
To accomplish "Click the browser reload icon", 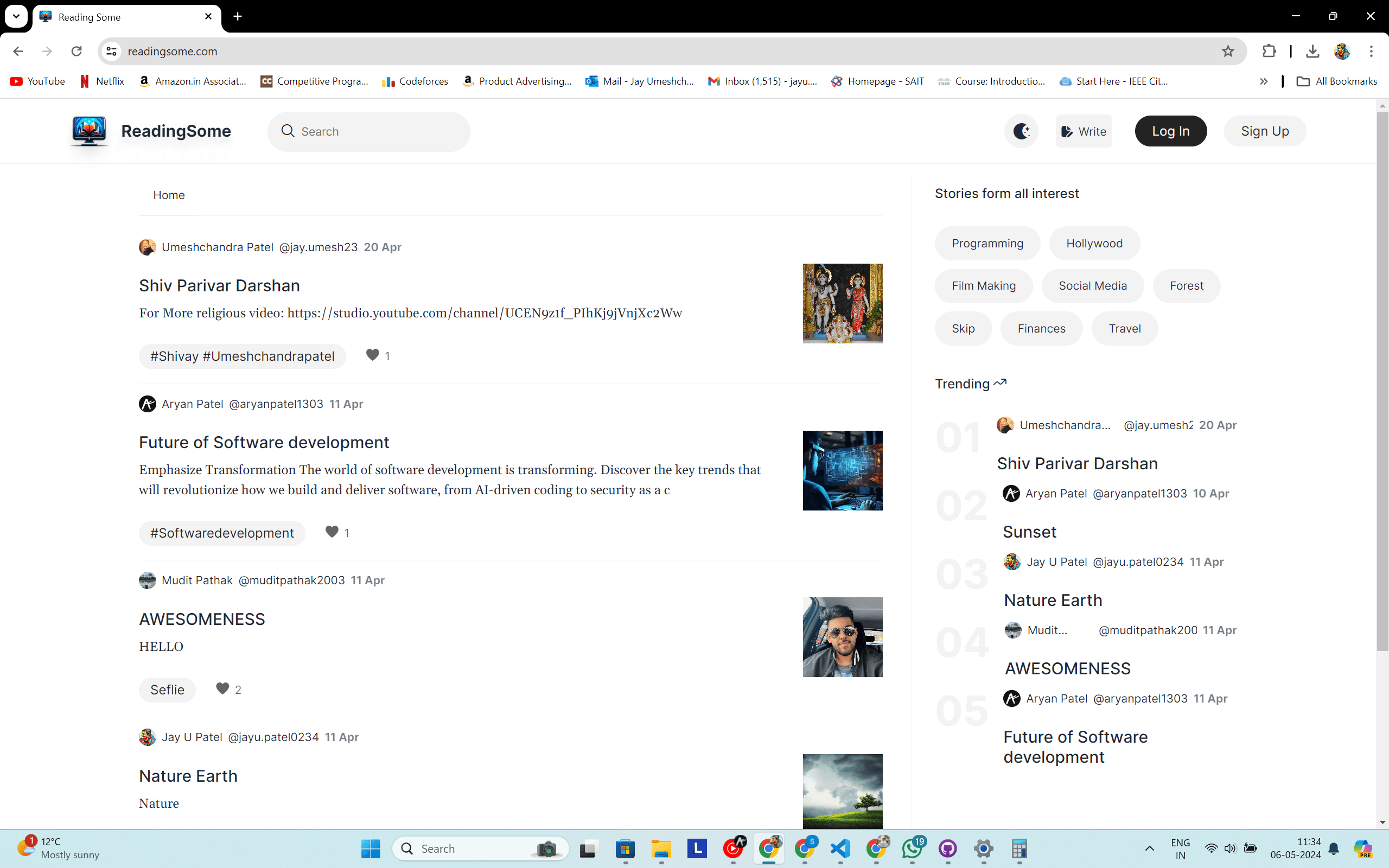I will tap(77, 51).
